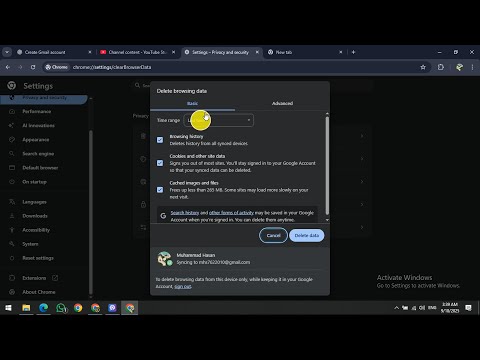The height and width of the screenshot is (360, 480).
Task: Close the Create Gmail account tab
Action: (90, 52)
